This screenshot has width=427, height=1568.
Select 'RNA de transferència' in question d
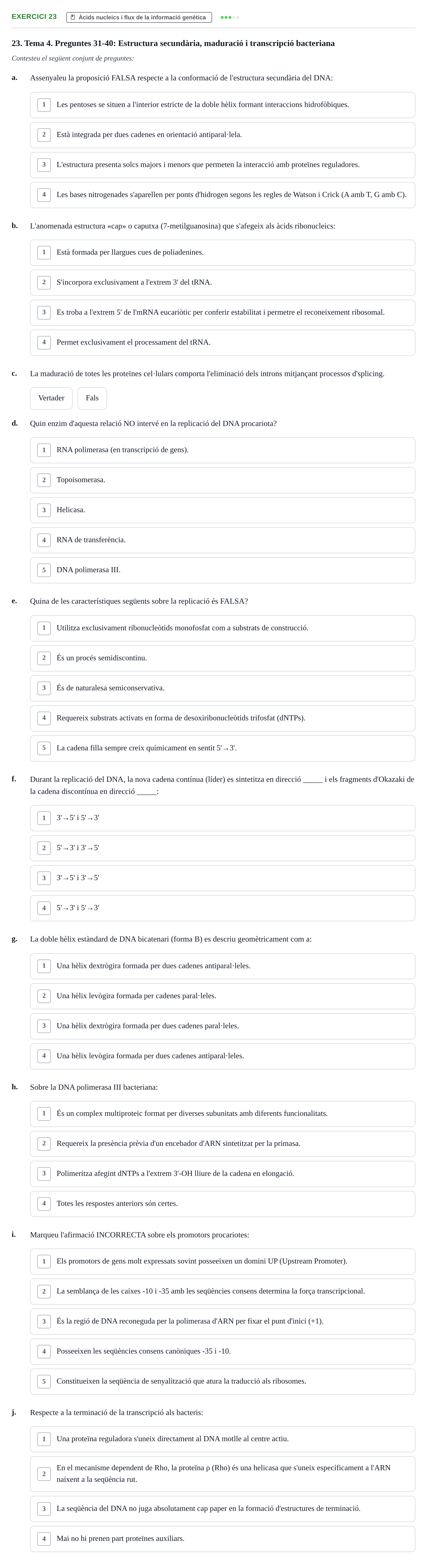pyautogui.click(x=222, y=540)
